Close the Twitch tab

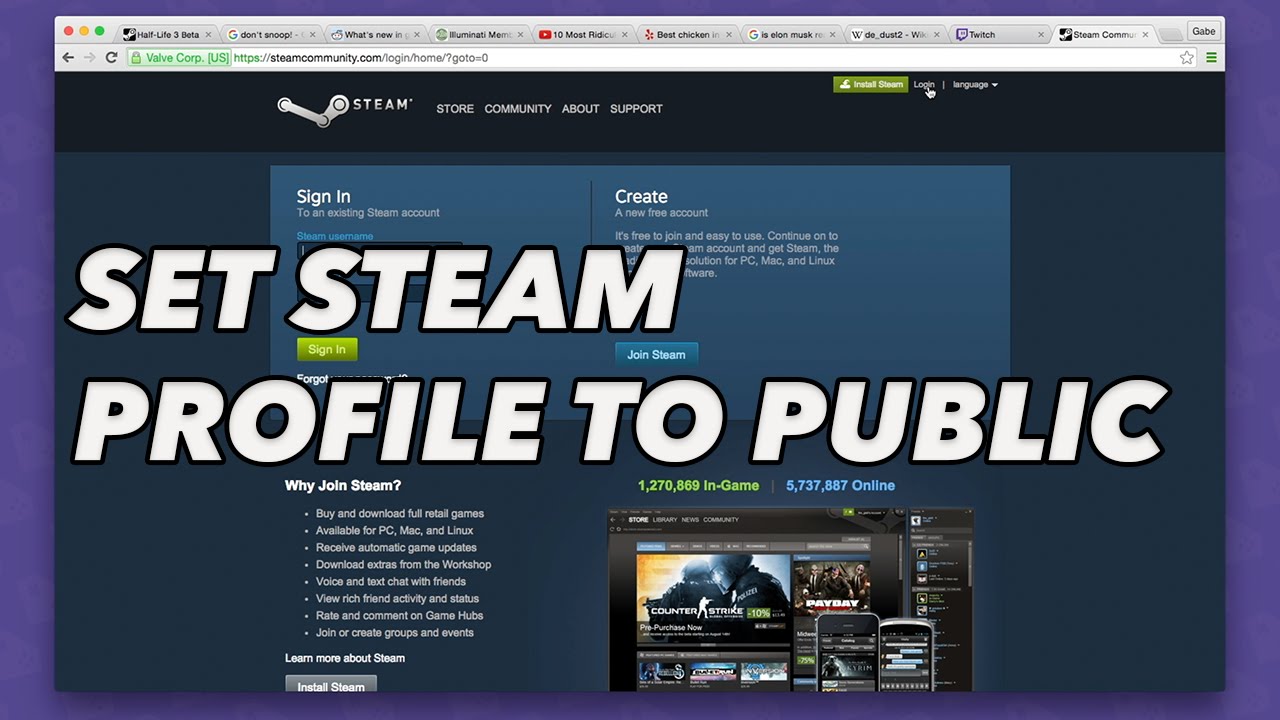point(1040,35)
